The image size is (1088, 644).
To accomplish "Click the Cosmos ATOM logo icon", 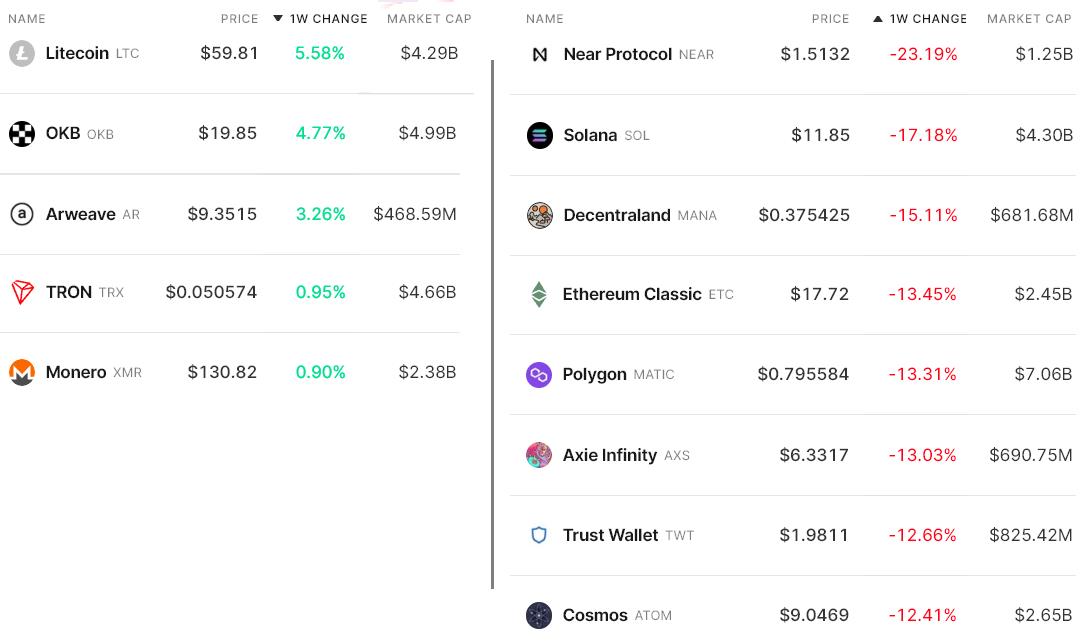I will [539, 615].
